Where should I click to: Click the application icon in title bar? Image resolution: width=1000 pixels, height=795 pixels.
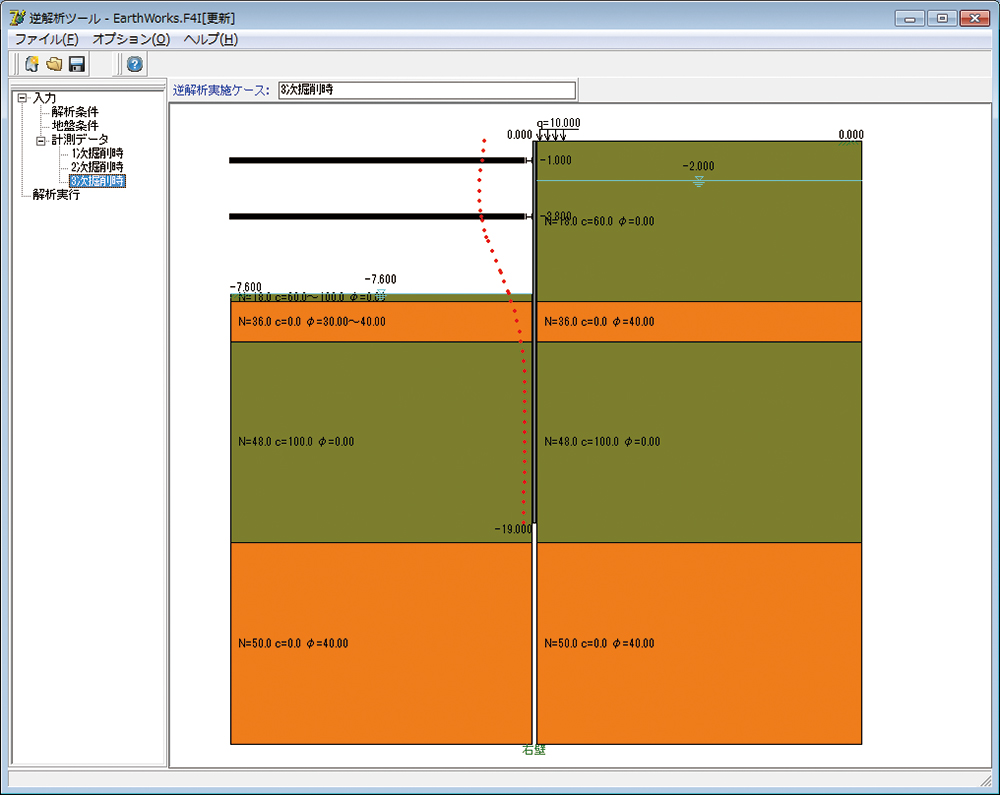[16, 18]
